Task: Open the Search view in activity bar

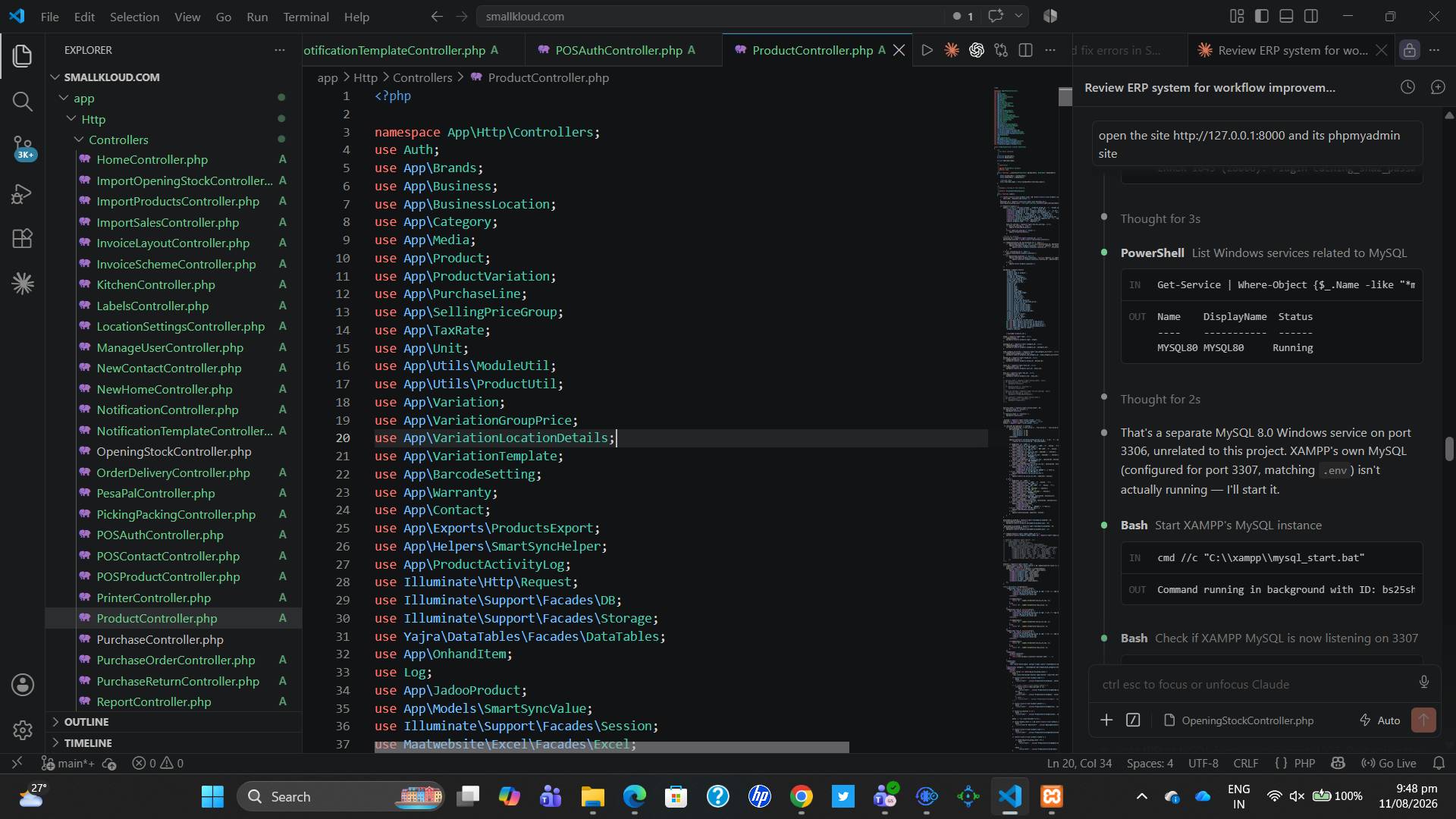Action: coord(23,102)
